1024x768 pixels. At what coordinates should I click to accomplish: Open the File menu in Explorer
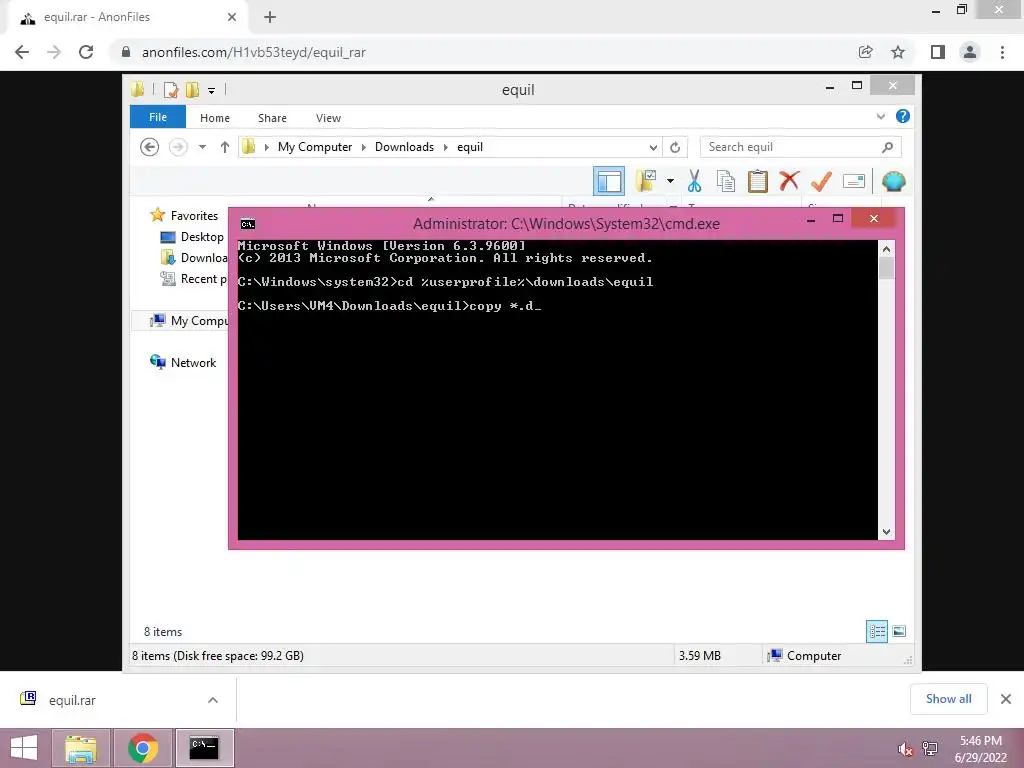coord(158,117)
